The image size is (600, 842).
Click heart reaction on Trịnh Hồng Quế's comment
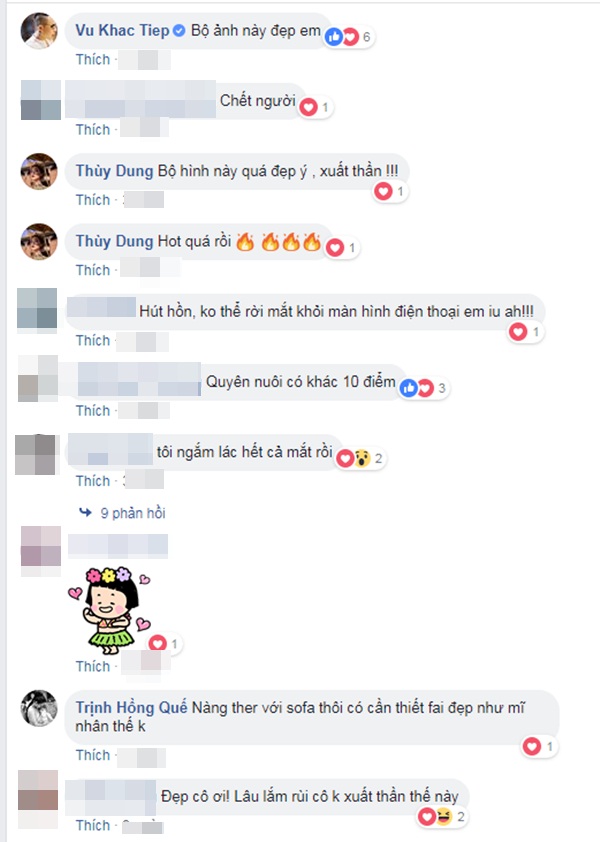tap(540, 746)
